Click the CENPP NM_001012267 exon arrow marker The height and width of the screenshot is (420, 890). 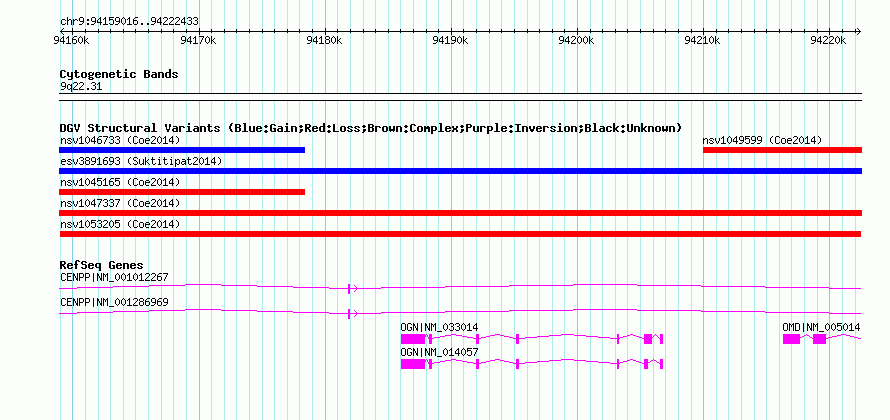click(352, 288)
